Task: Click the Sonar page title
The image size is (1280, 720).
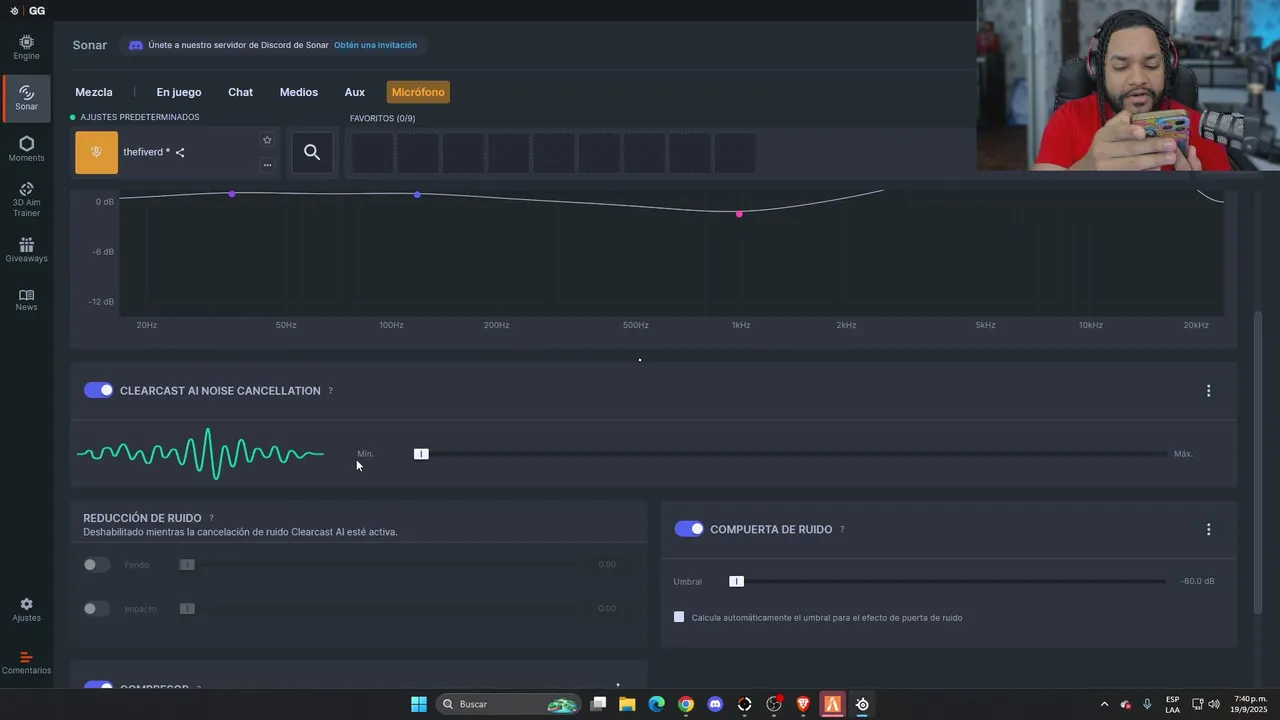Action: pos(89,45)
